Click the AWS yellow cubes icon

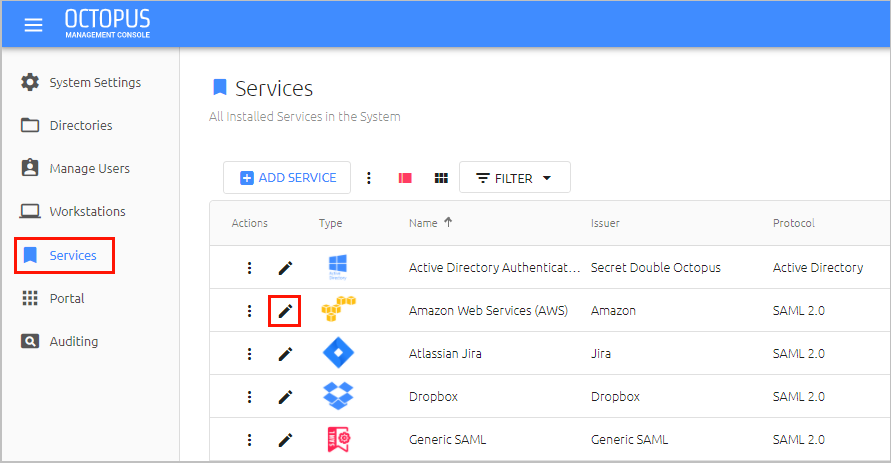click(x=339, y=308)
